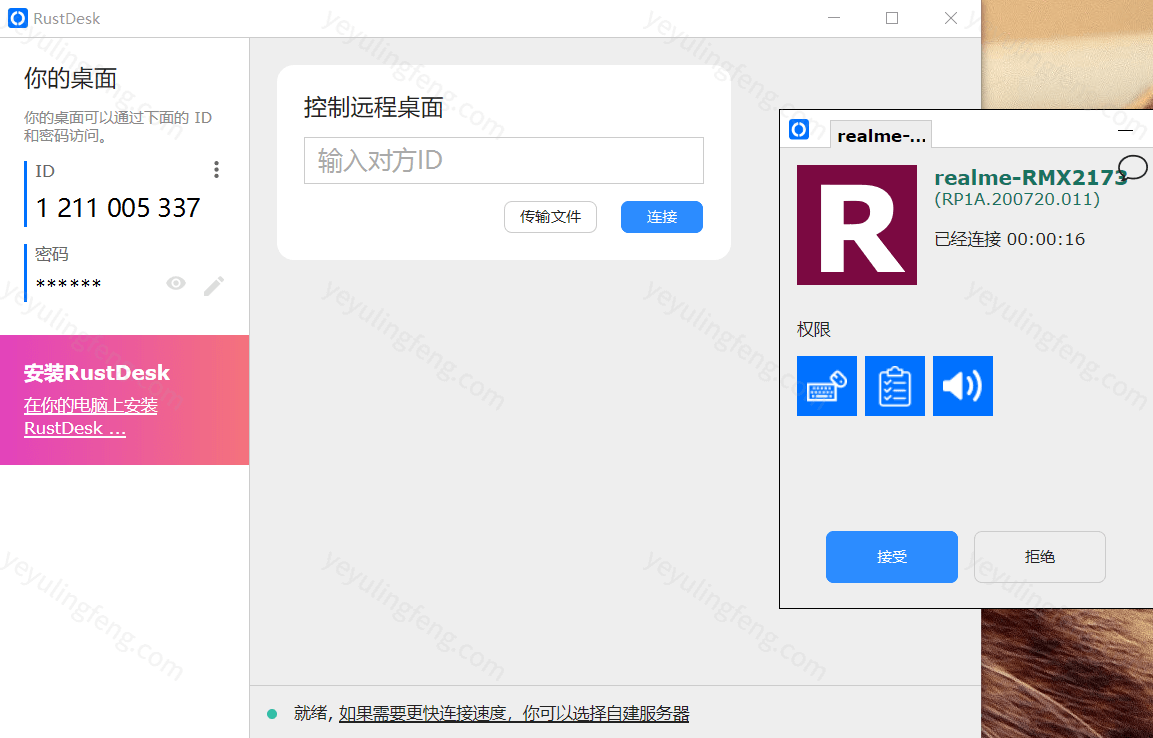Click the realme device avatar thumbnail

pos(857,225)
